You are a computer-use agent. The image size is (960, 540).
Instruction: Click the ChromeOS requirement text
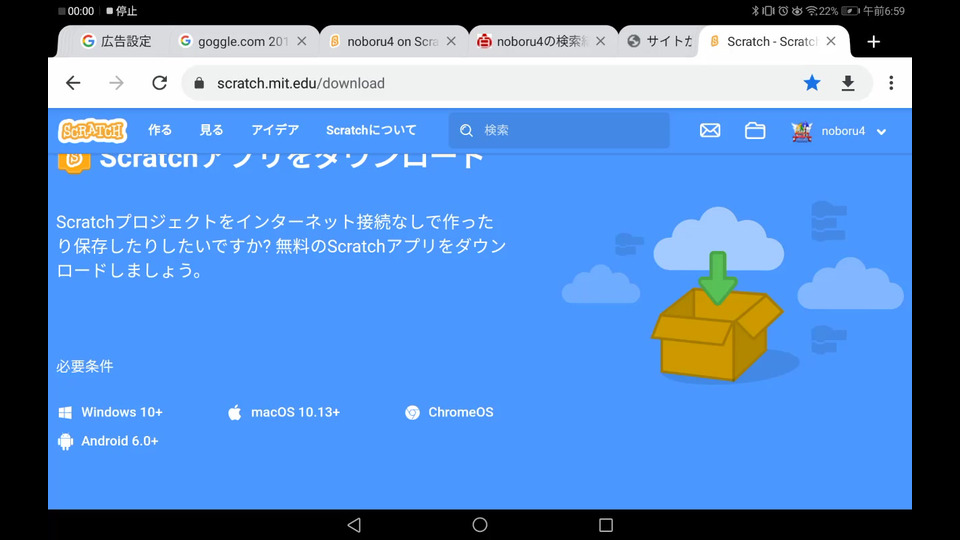[x=460, y=412]
